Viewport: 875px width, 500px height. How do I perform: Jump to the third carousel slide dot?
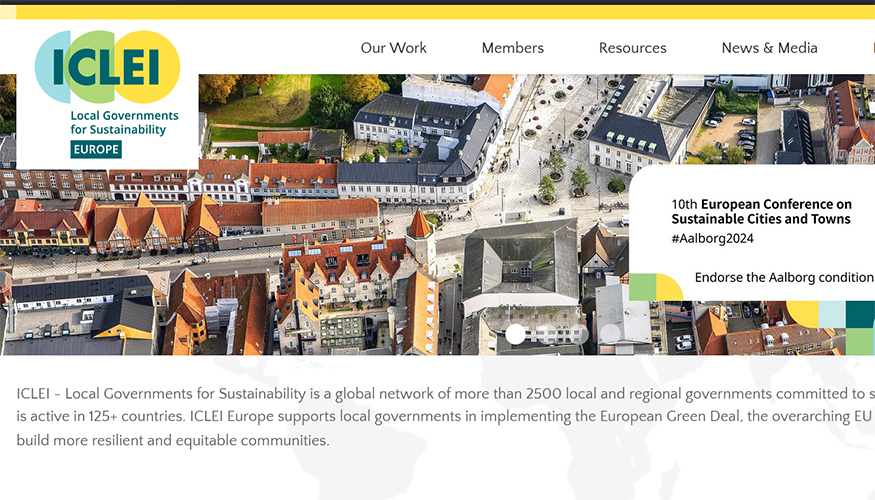click(x=579, y=334)
